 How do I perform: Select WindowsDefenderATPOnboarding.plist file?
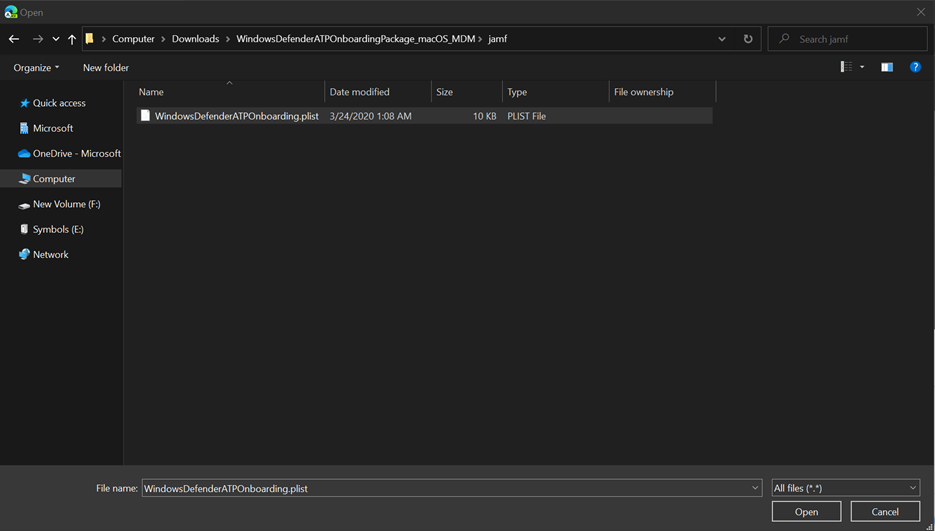tap(424, 116)
